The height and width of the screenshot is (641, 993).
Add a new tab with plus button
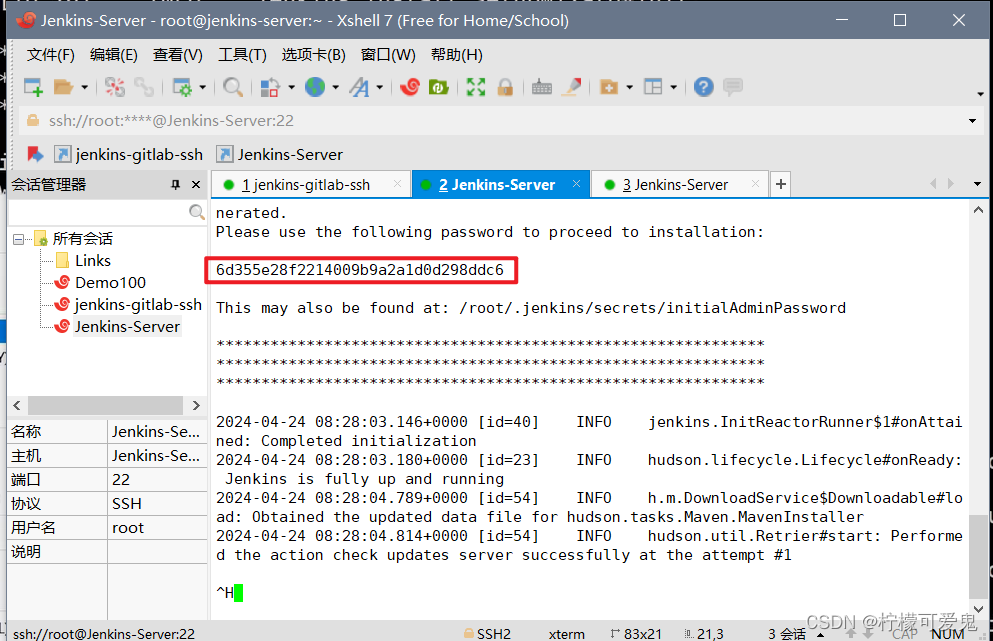[781, 184]
